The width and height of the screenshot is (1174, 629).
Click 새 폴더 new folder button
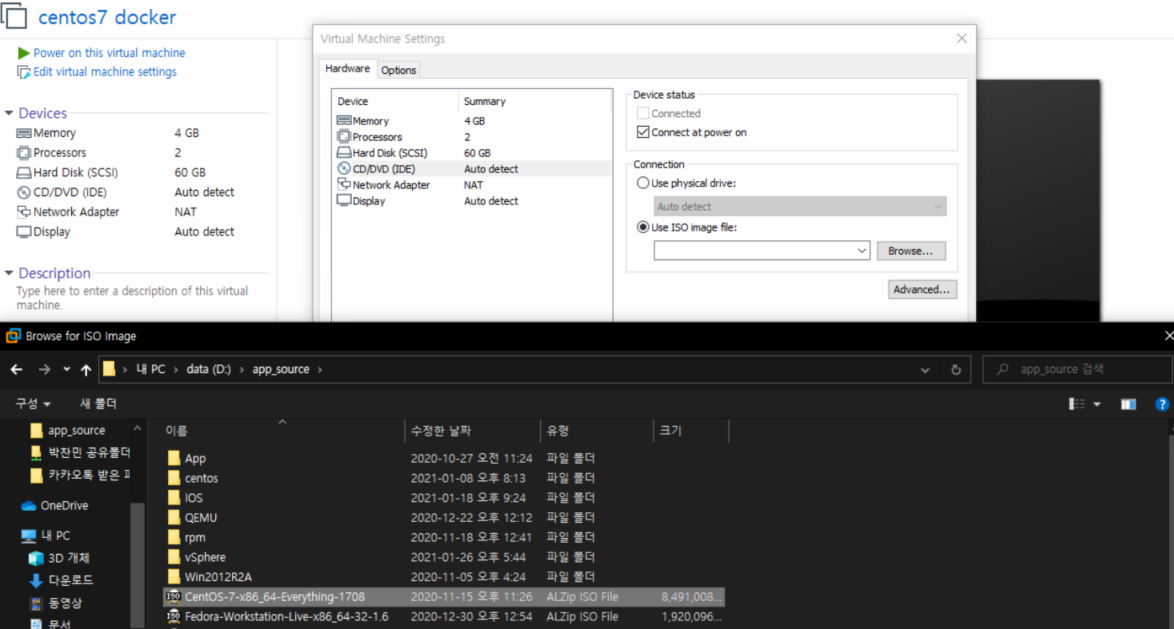tap(99, 404)
